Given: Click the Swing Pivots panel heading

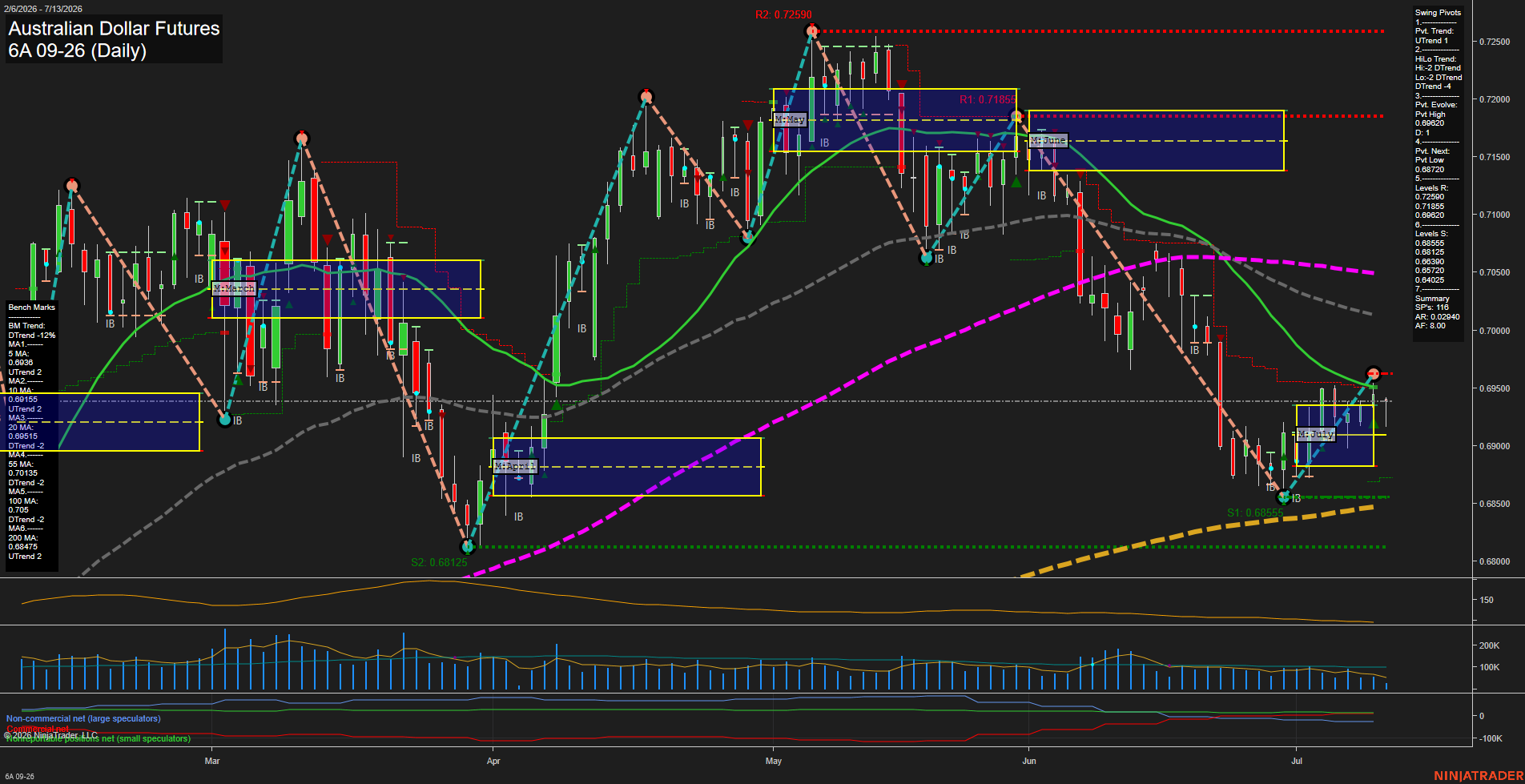Looking at the screenshot, I should click(x=1438, y=13).
